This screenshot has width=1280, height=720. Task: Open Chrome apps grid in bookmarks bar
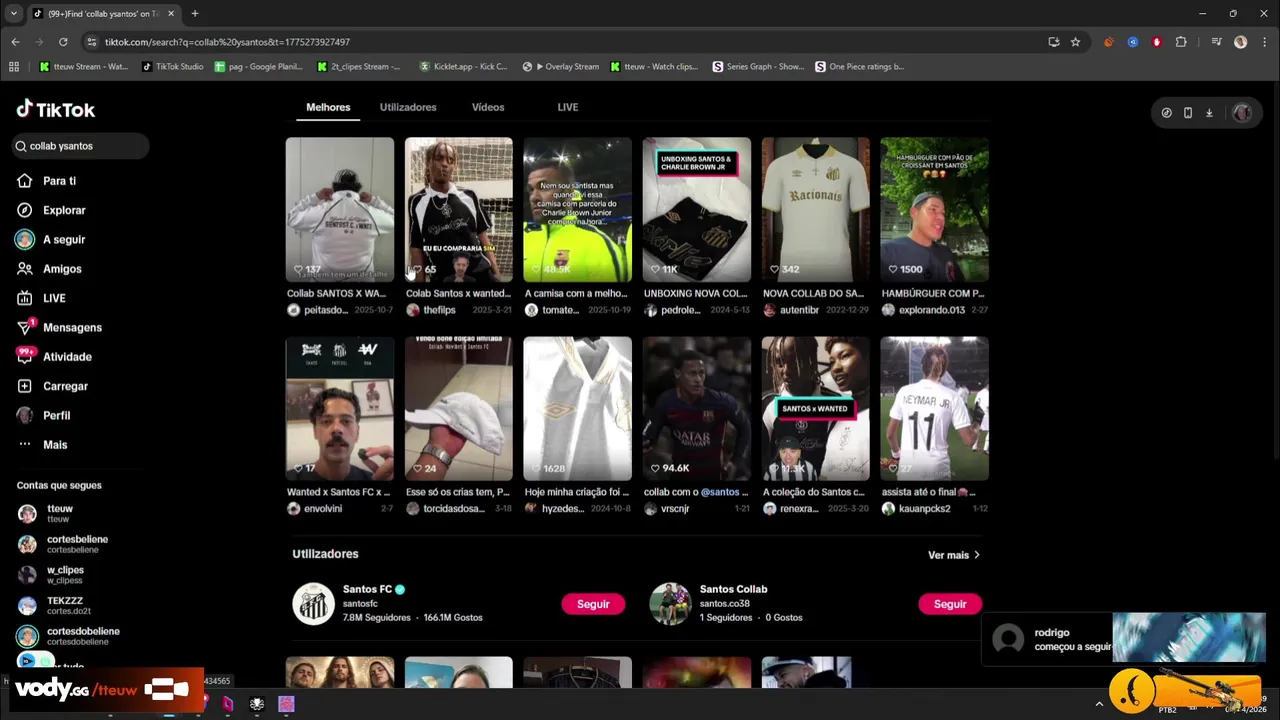tap(14, 67)
